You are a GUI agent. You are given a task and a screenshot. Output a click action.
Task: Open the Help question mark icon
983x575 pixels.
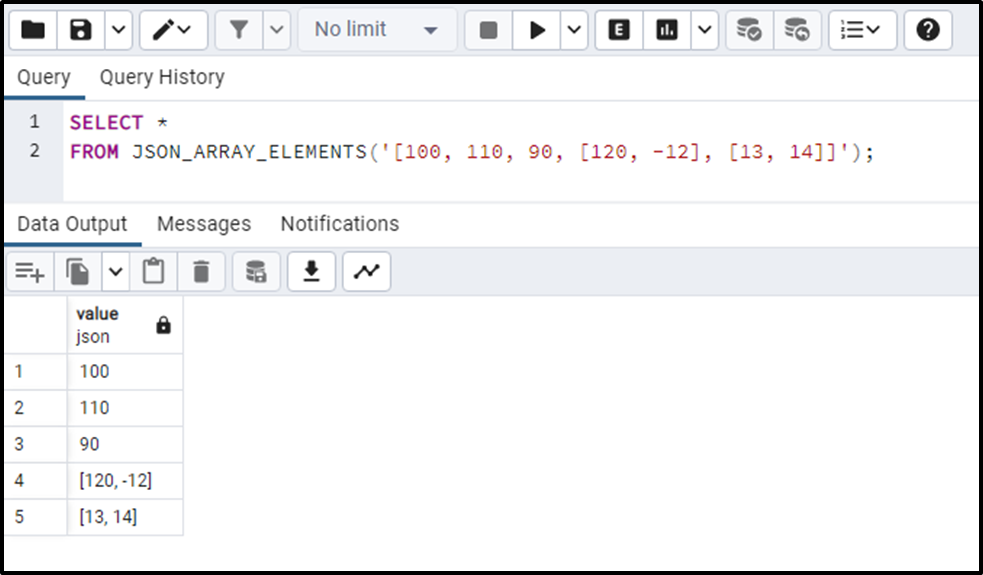pyautogui.click(x=928, y=29)
